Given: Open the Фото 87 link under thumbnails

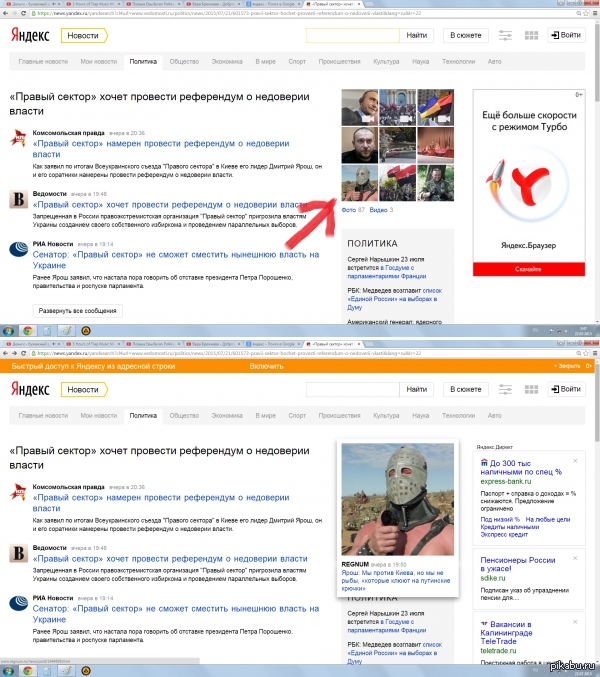Looking at the screenshot, I should [x=353, y=210].
